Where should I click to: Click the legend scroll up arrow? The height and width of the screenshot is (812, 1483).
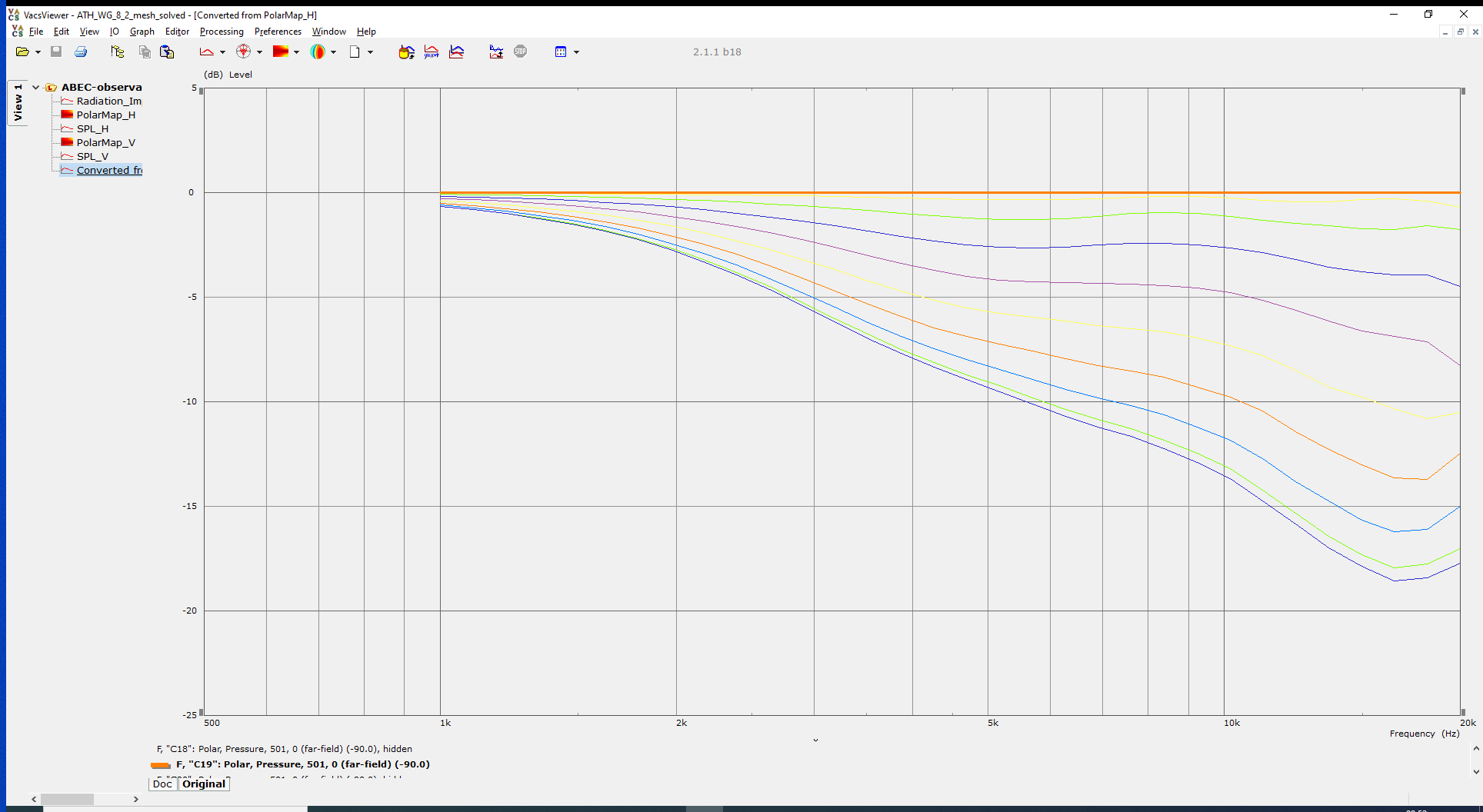(x=1475, y=748)
